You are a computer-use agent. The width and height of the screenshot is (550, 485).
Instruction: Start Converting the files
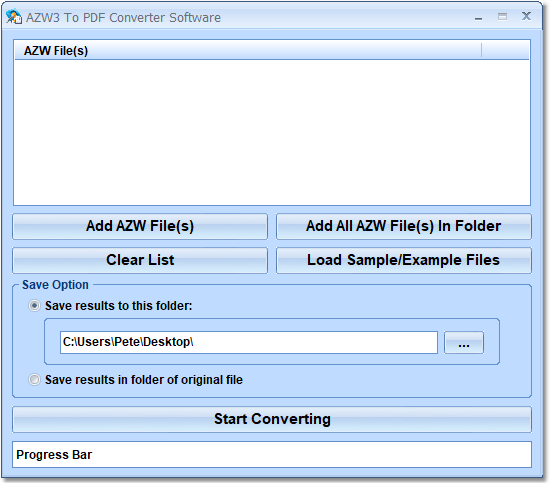(x=272, y=419)
